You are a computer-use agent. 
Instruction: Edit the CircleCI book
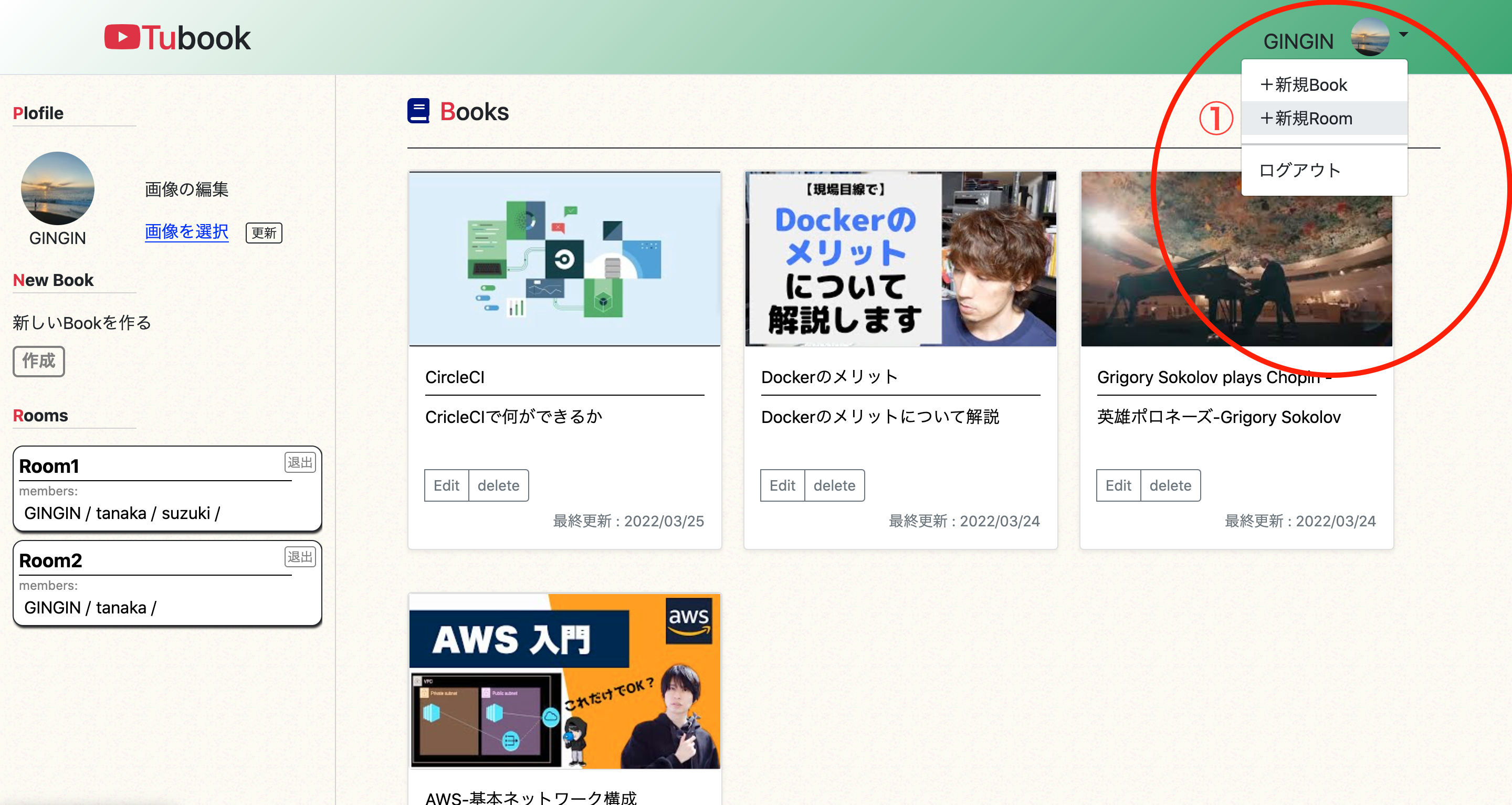click(447, 485)
